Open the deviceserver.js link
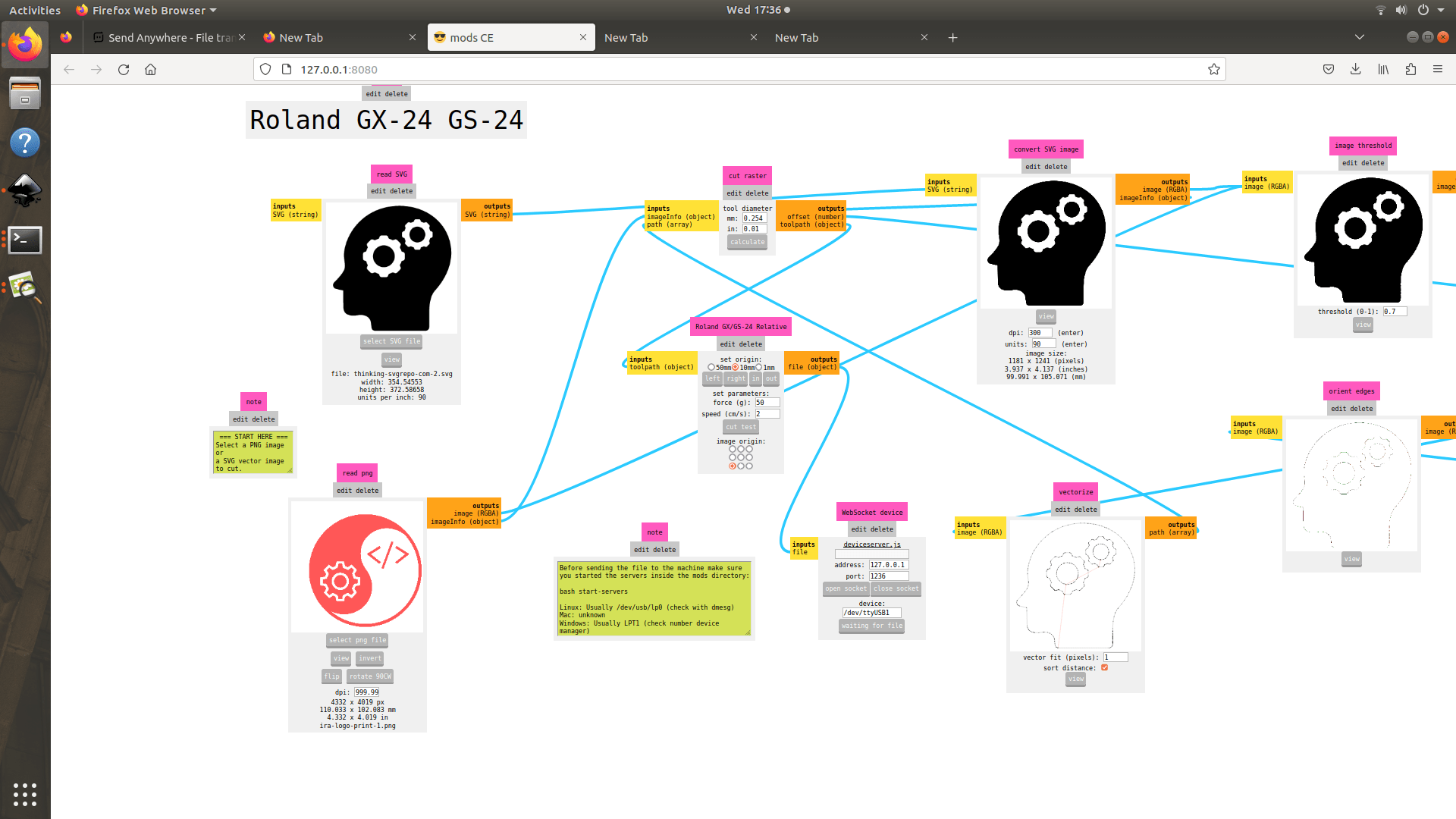Screen dimensions: 1456x819 tap(872, 544)
